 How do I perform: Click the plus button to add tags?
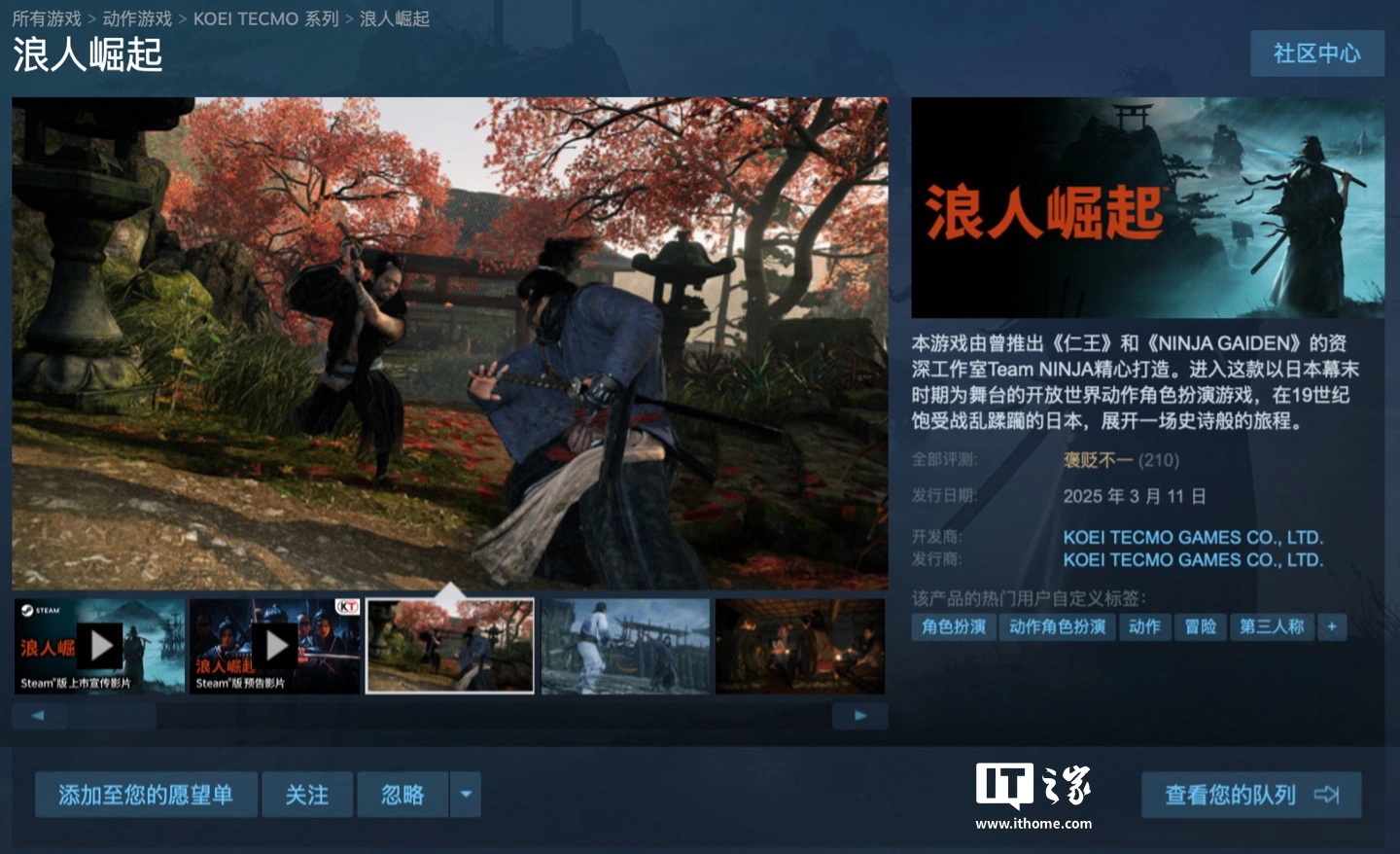point(1332,627)
